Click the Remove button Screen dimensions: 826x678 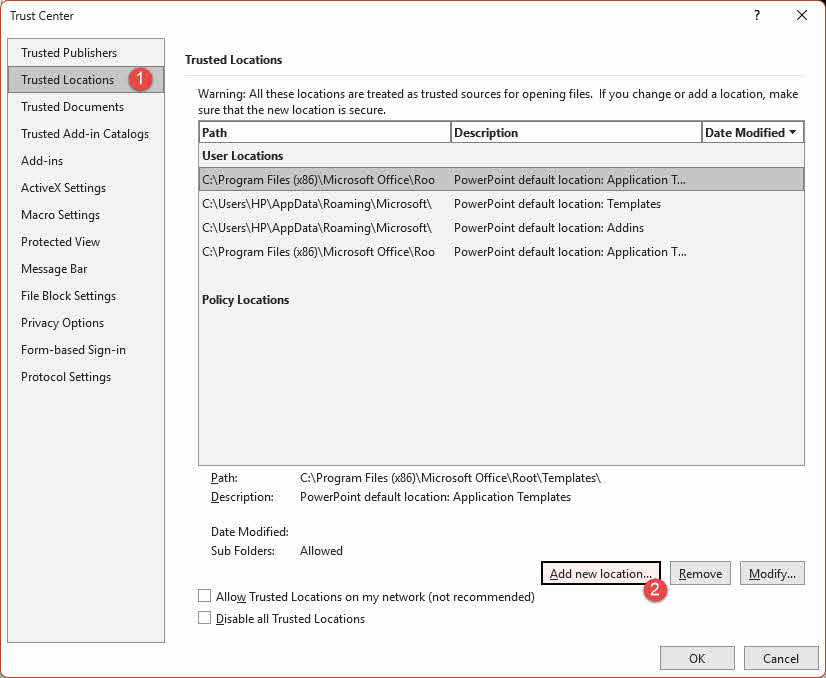click(699, 573)
